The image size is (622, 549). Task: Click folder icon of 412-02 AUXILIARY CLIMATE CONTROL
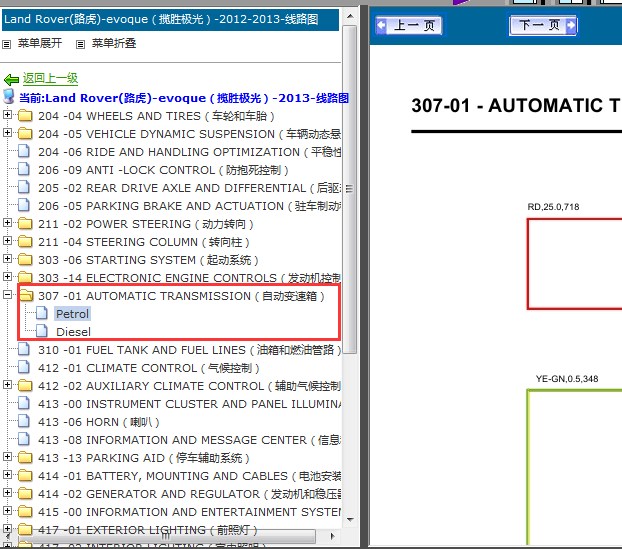pos(25,385)
